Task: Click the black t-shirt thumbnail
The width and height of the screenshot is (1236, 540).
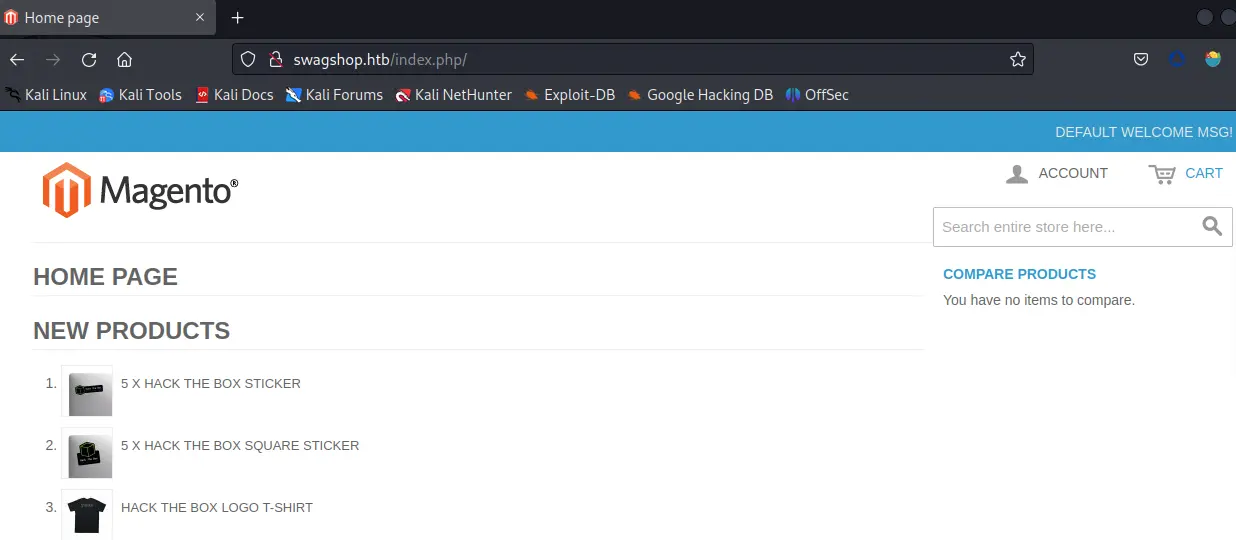Action: [87, 515]
